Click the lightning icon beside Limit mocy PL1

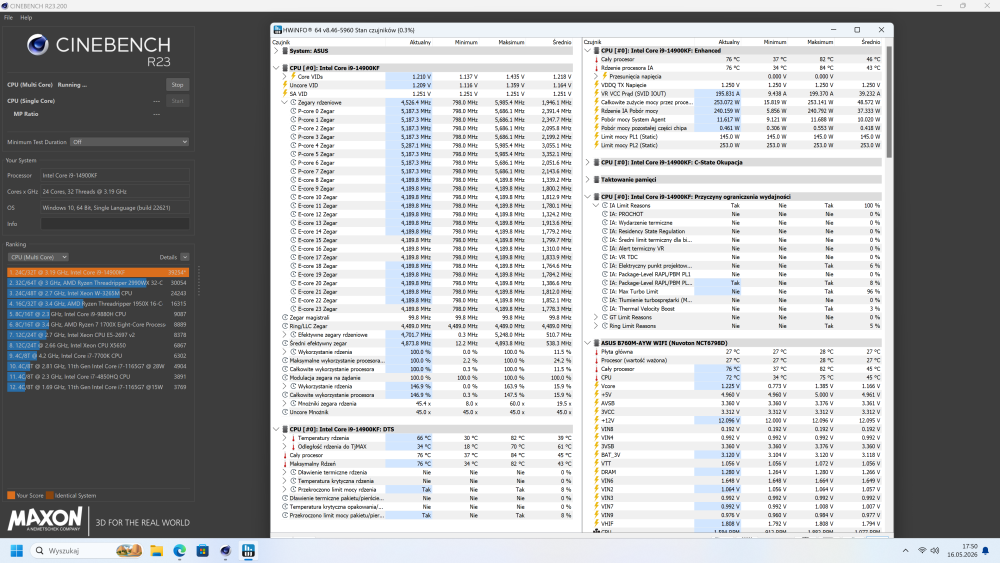[596, 136]
